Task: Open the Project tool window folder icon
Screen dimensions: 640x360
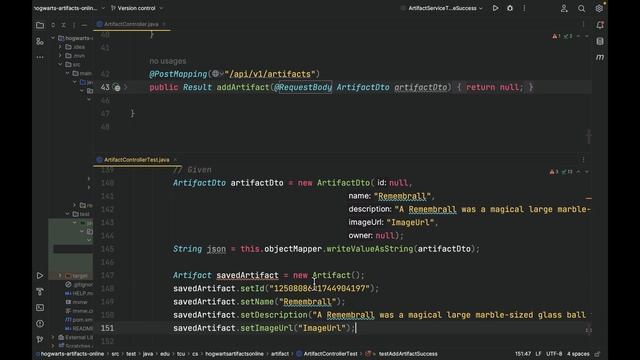Action: (40, 25)
